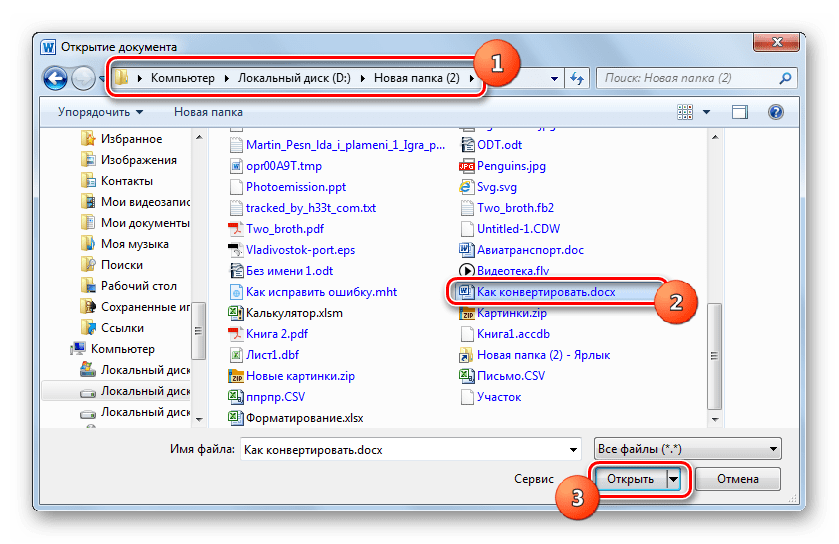
Task: Click Новая папка (2) in the breadcrumb
Action: click(x=416, y=78)
